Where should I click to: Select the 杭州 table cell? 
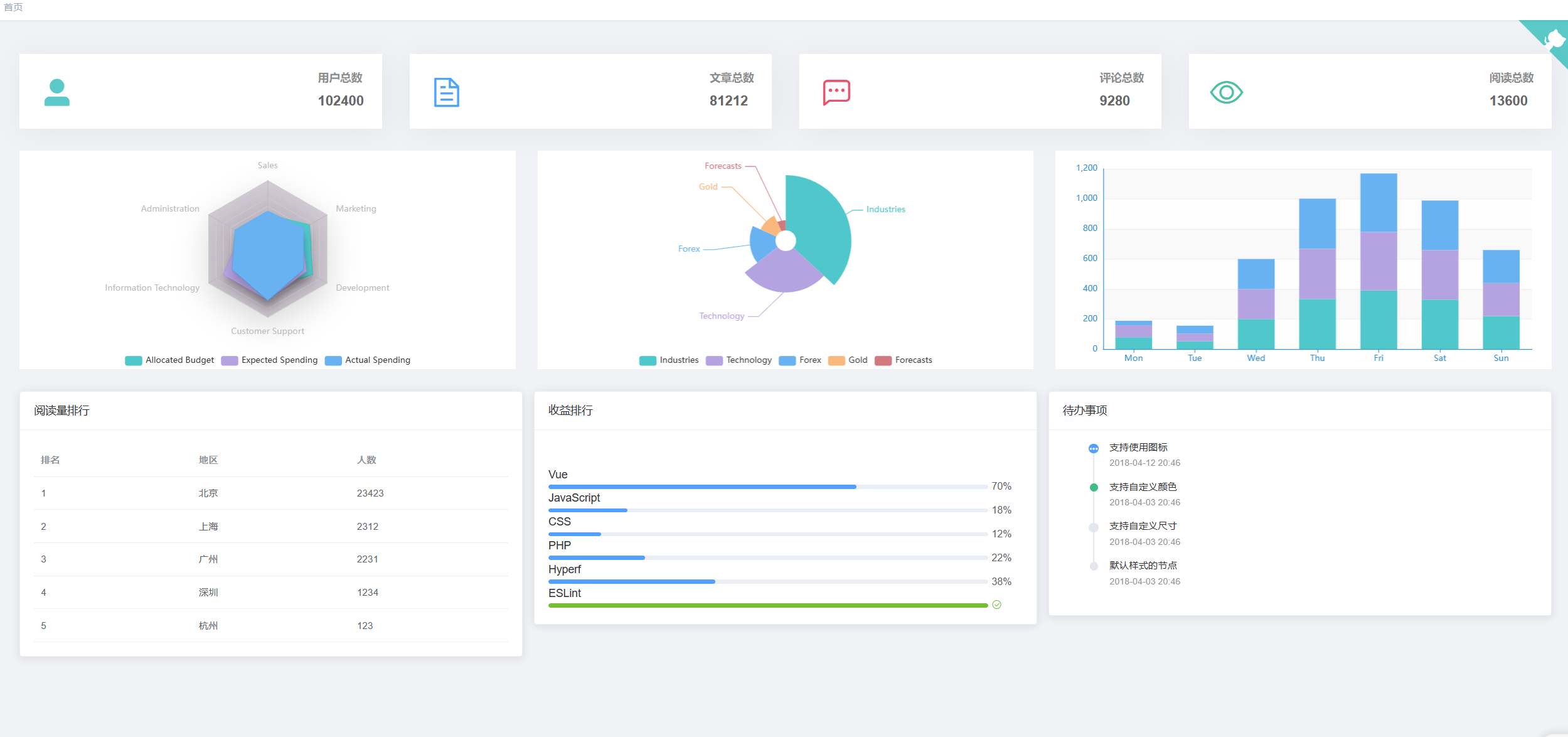(208, 626)
